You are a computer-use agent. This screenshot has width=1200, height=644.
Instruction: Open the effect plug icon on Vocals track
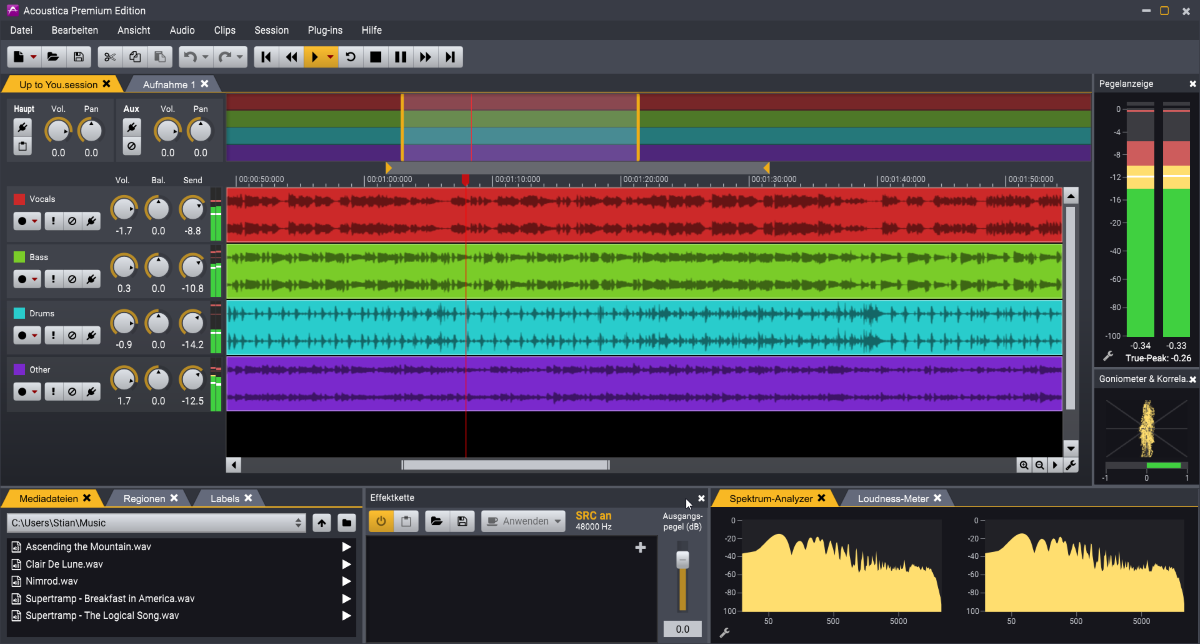click(91, 222)
